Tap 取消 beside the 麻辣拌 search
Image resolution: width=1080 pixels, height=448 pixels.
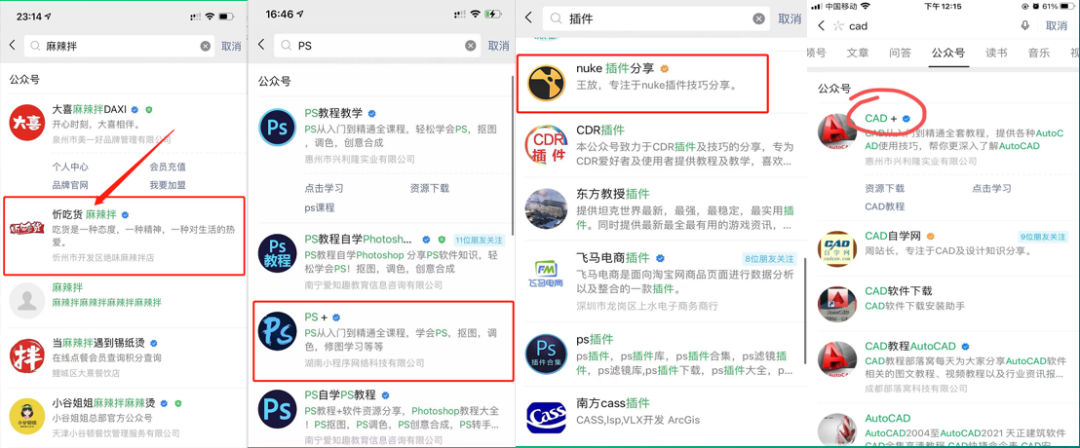(231, 46)
